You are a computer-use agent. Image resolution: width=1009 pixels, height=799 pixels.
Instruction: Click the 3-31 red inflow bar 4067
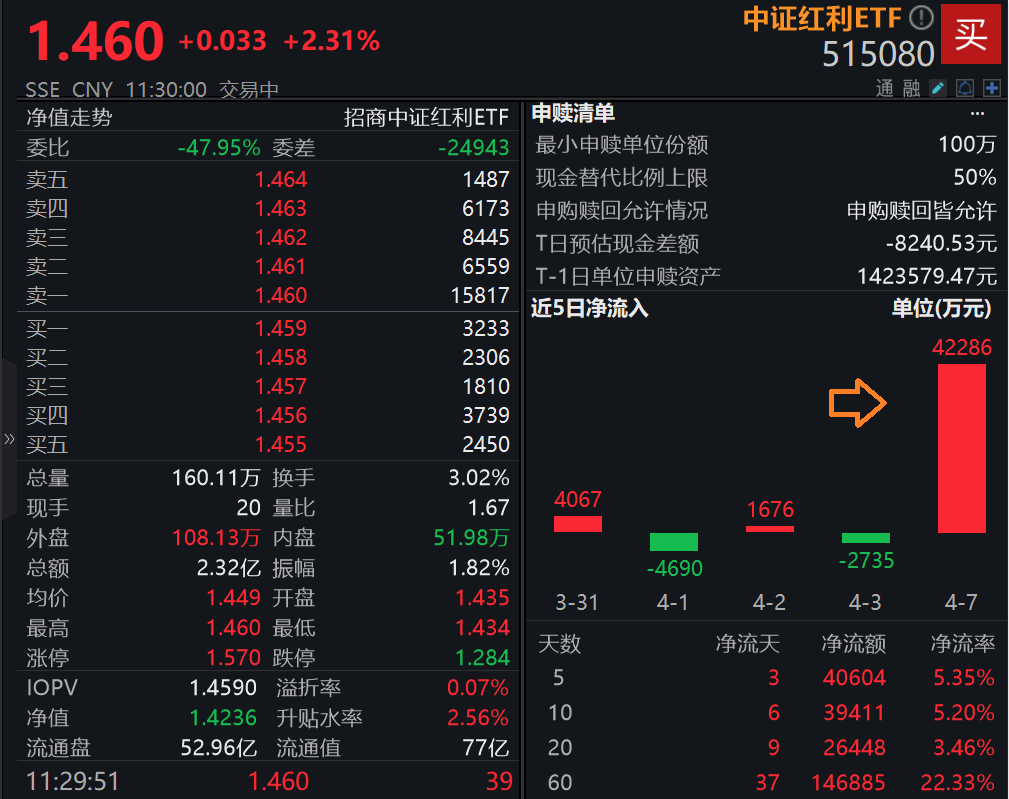(578, 524)
